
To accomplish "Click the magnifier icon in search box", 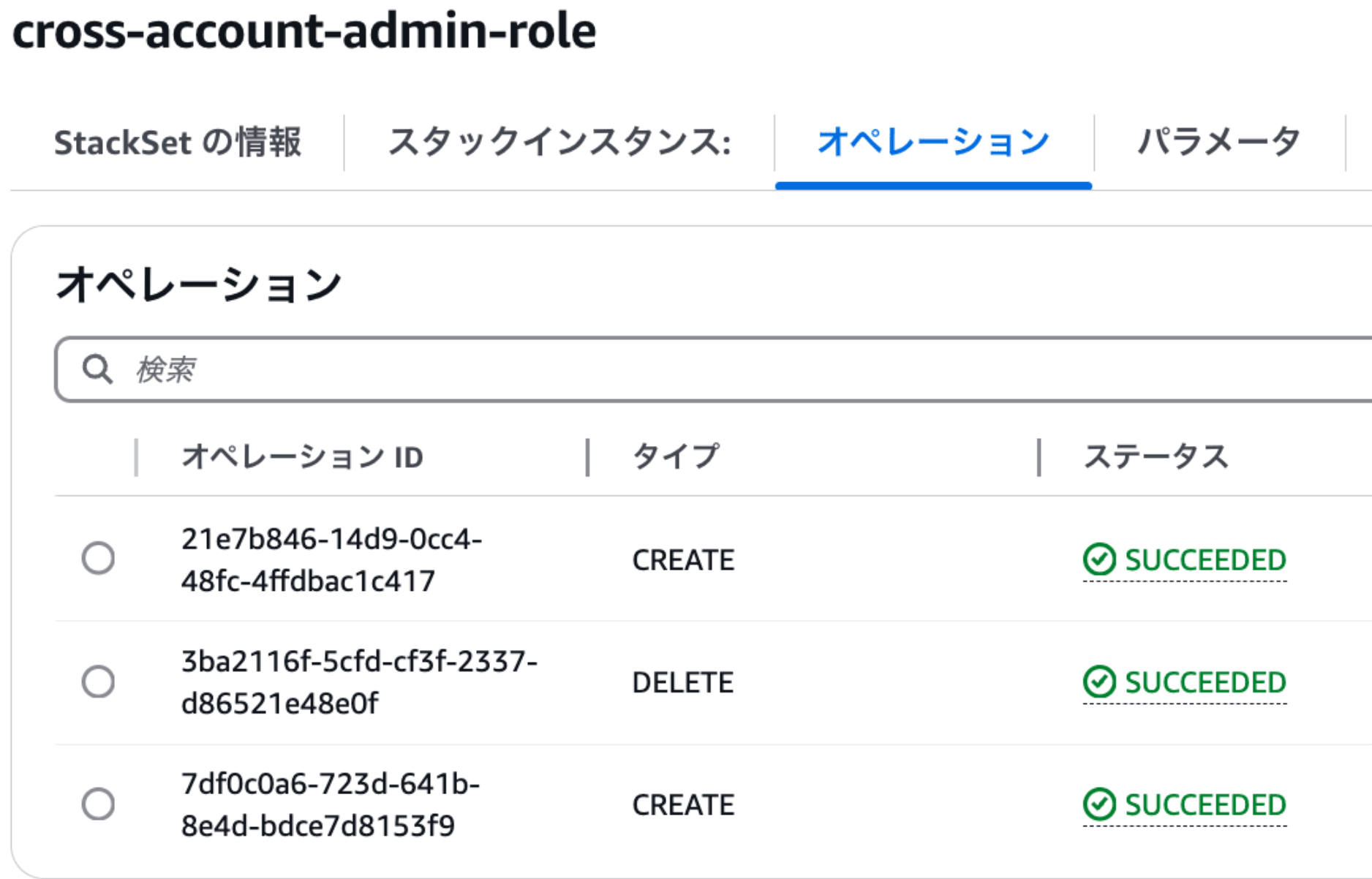I will pyautogui.click(x=97, y=369).
